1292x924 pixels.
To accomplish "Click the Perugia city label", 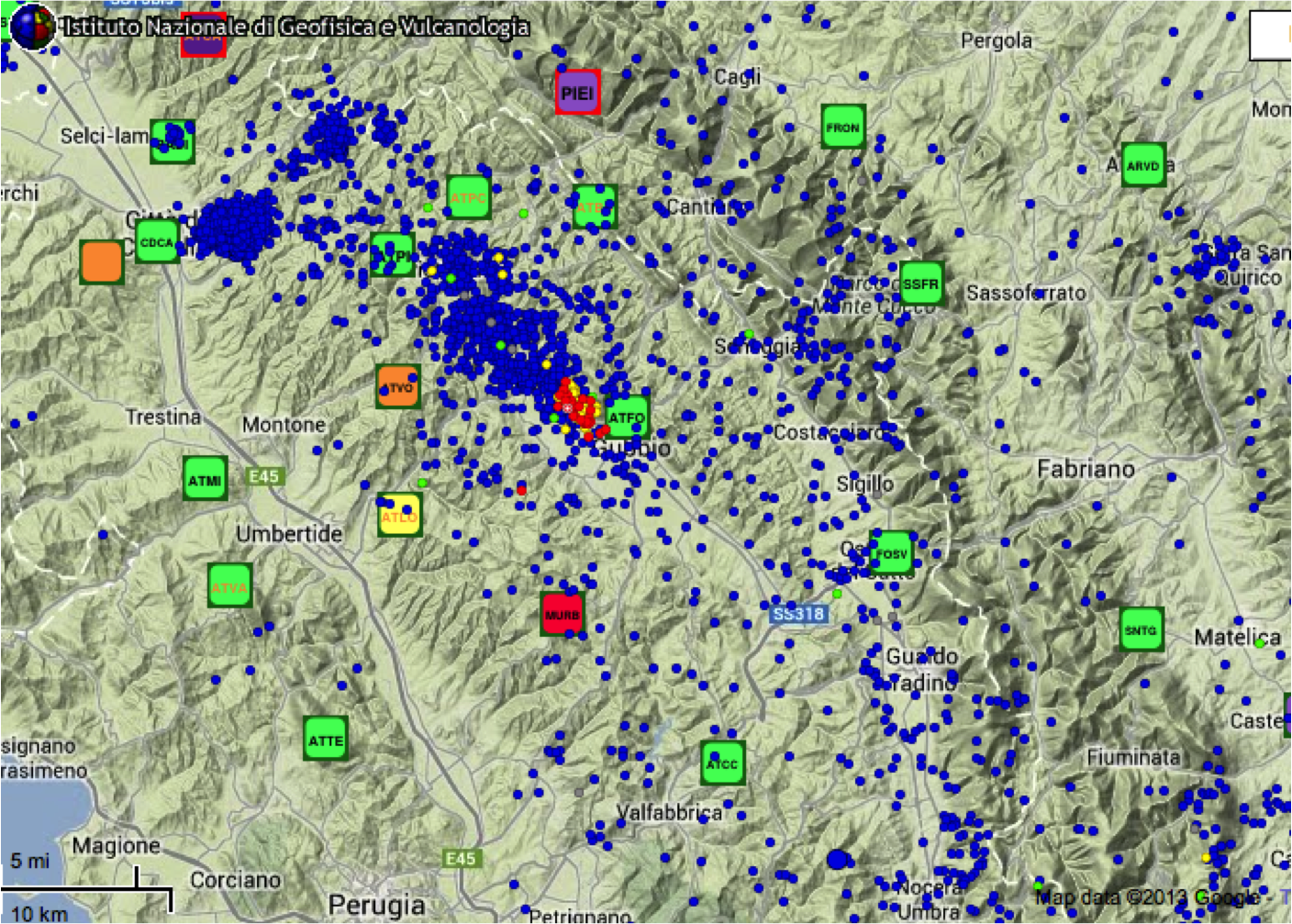I will pyautogui.click(x=376, y=905).
